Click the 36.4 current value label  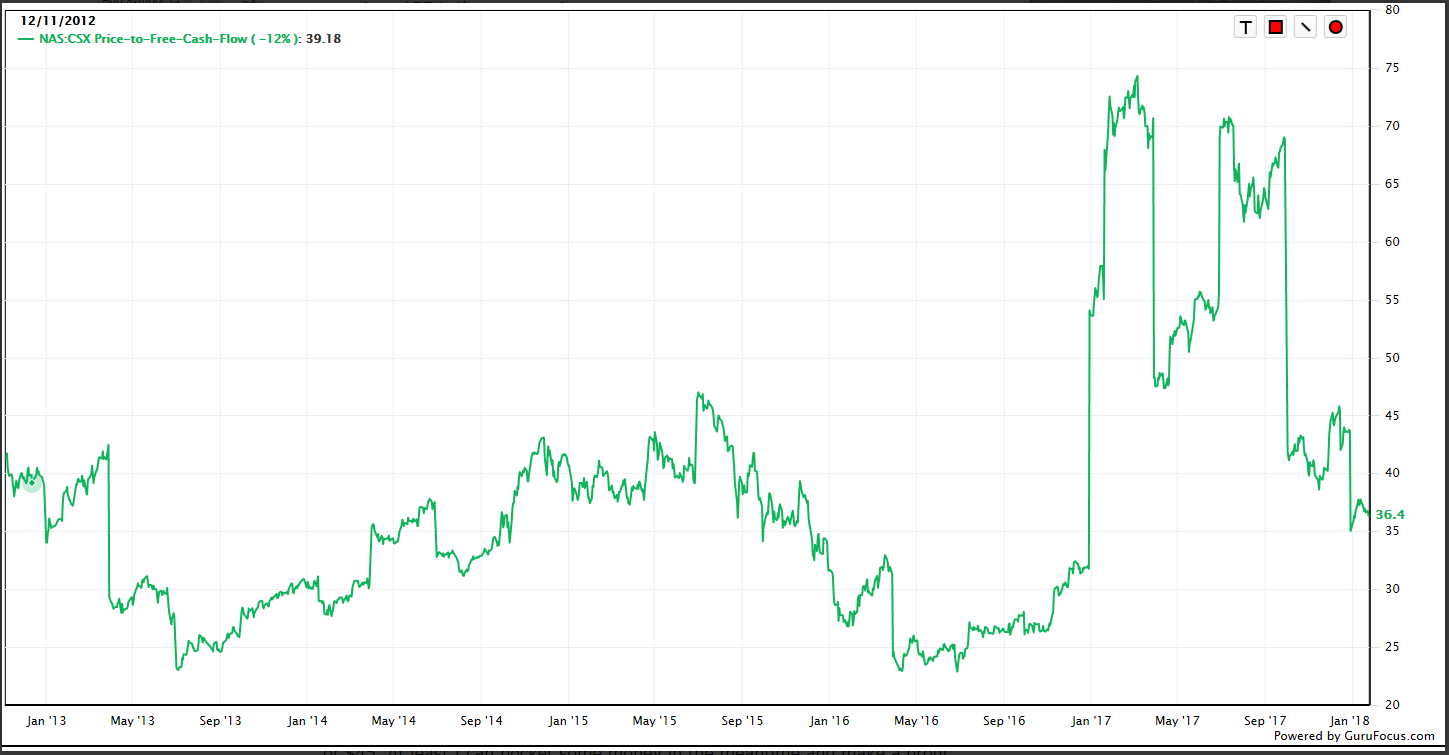tap(1390, 515)
